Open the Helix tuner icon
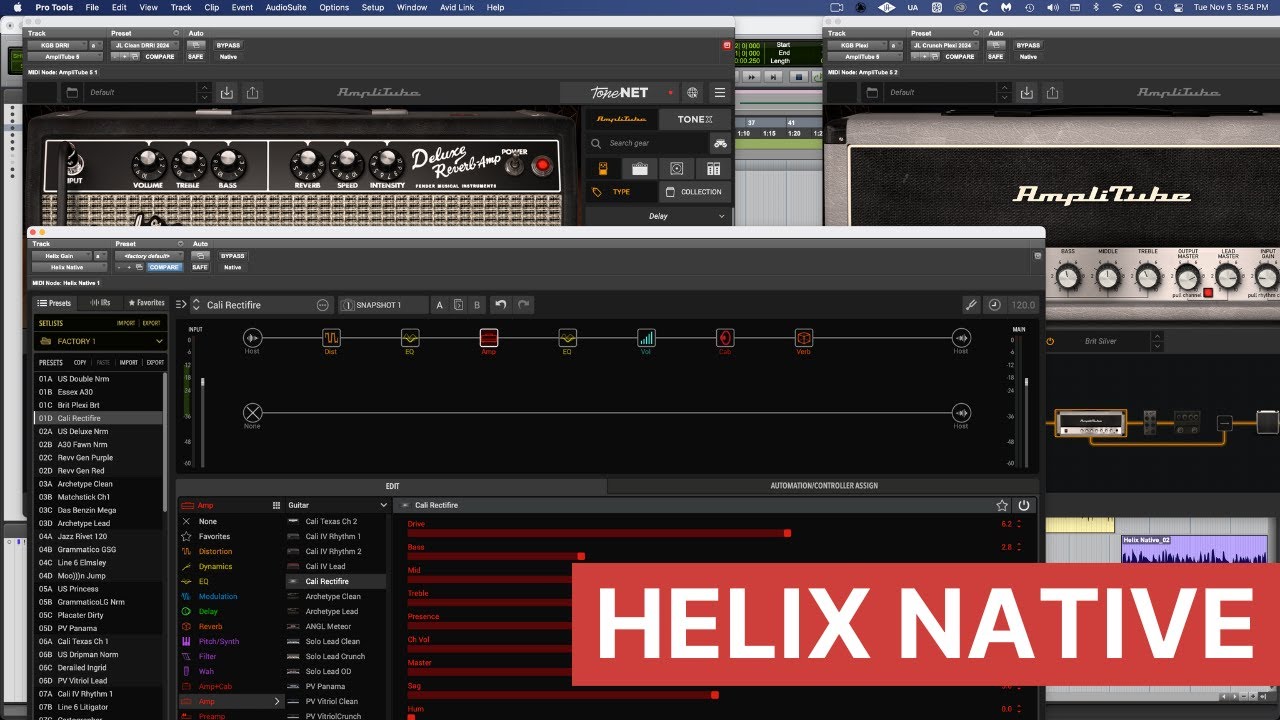Image resolution: width=1280 pixels, height=720 pixels. [971, 305]
